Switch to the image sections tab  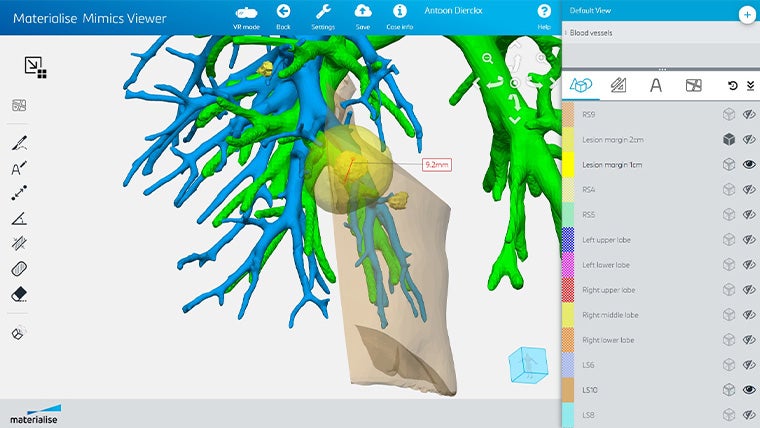point(694,86)
